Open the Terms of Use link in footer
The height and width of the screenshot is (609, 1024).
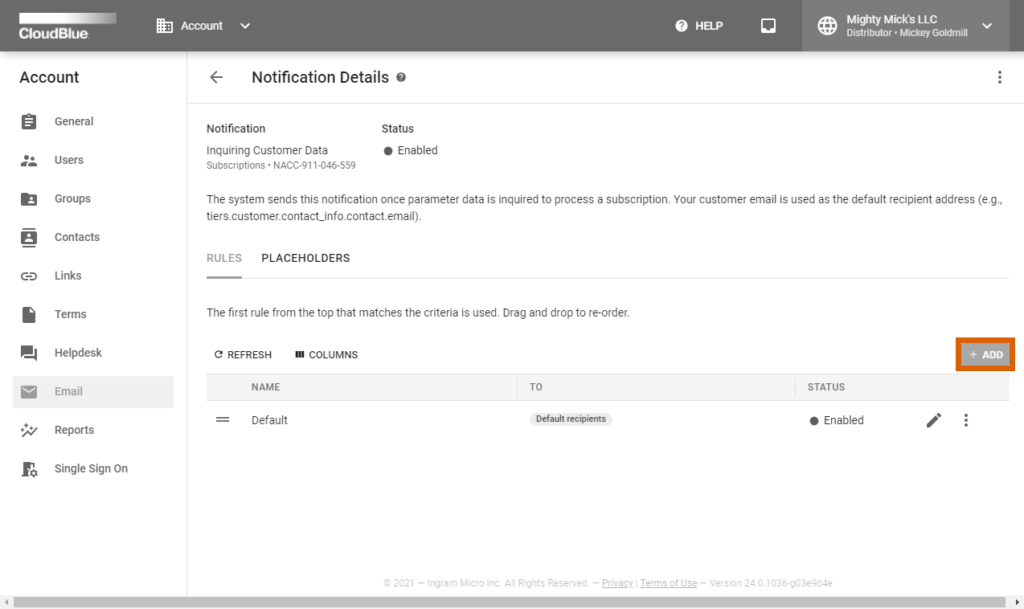668,583
